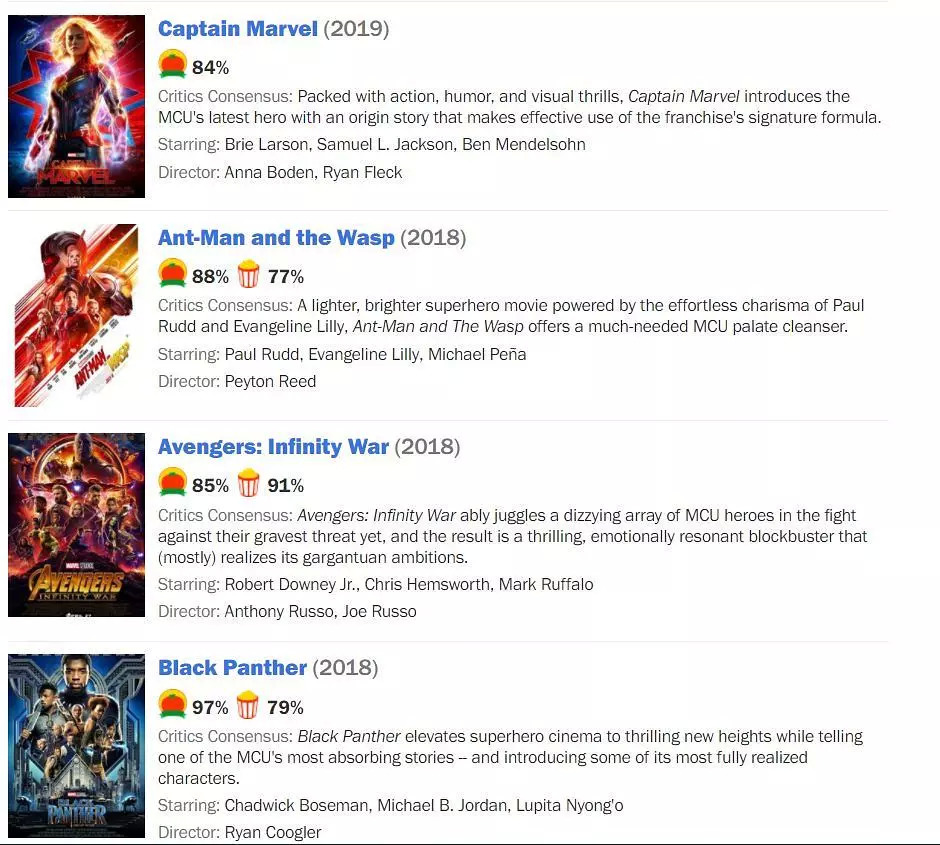This screenshot has width=940, height=845.
Task: Click Ant-Man and the Wasp's popcorn audience icon
Action: tap(248, 274)
